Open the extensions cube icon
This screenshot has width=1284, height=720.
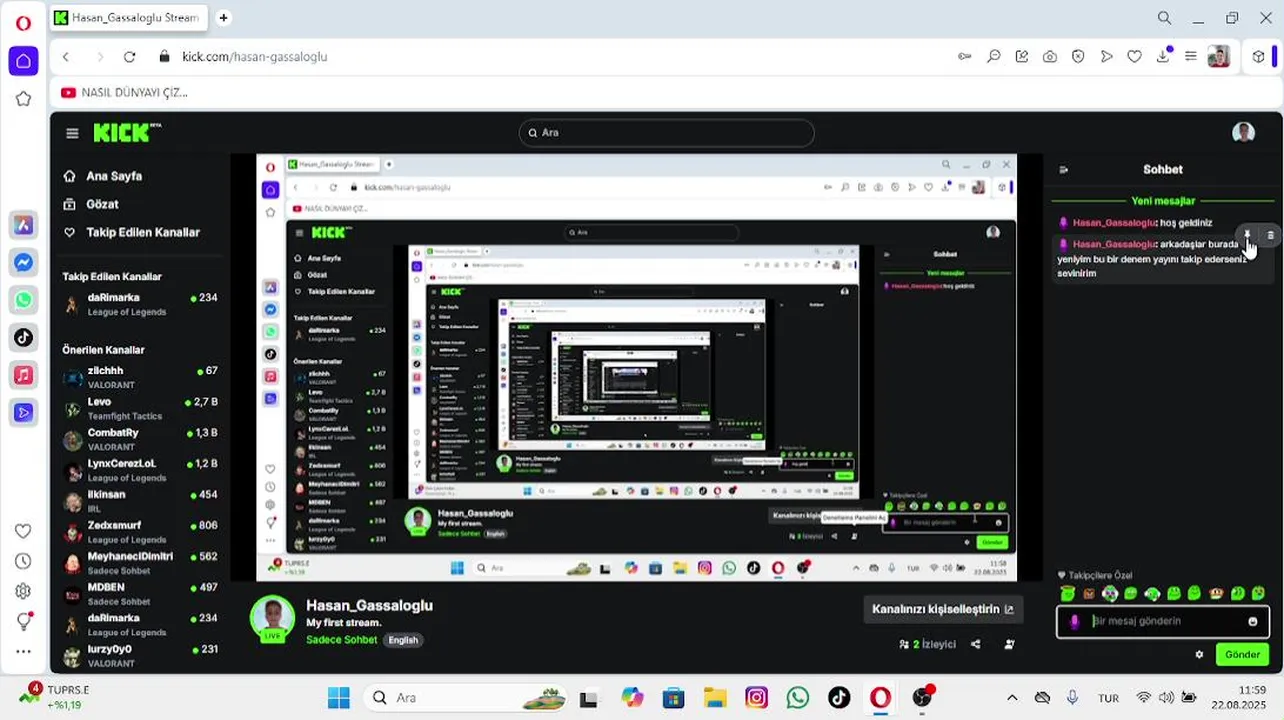1258,57
